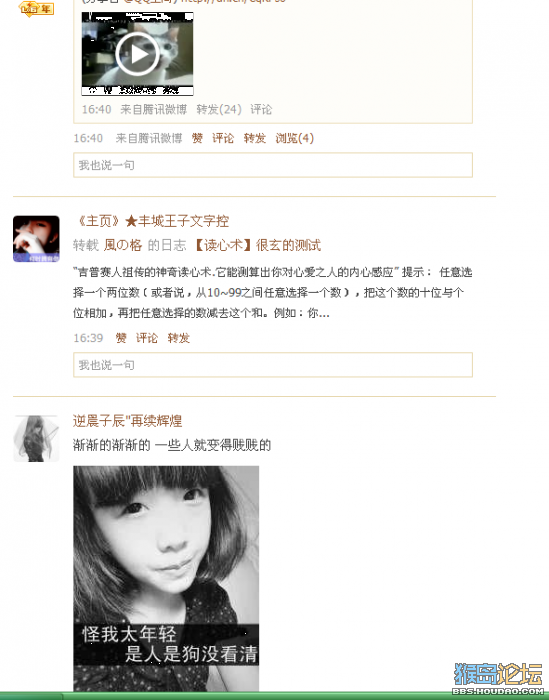Like the 16:39 post with 赞
The image size is (549, 700).
point(121,338)
